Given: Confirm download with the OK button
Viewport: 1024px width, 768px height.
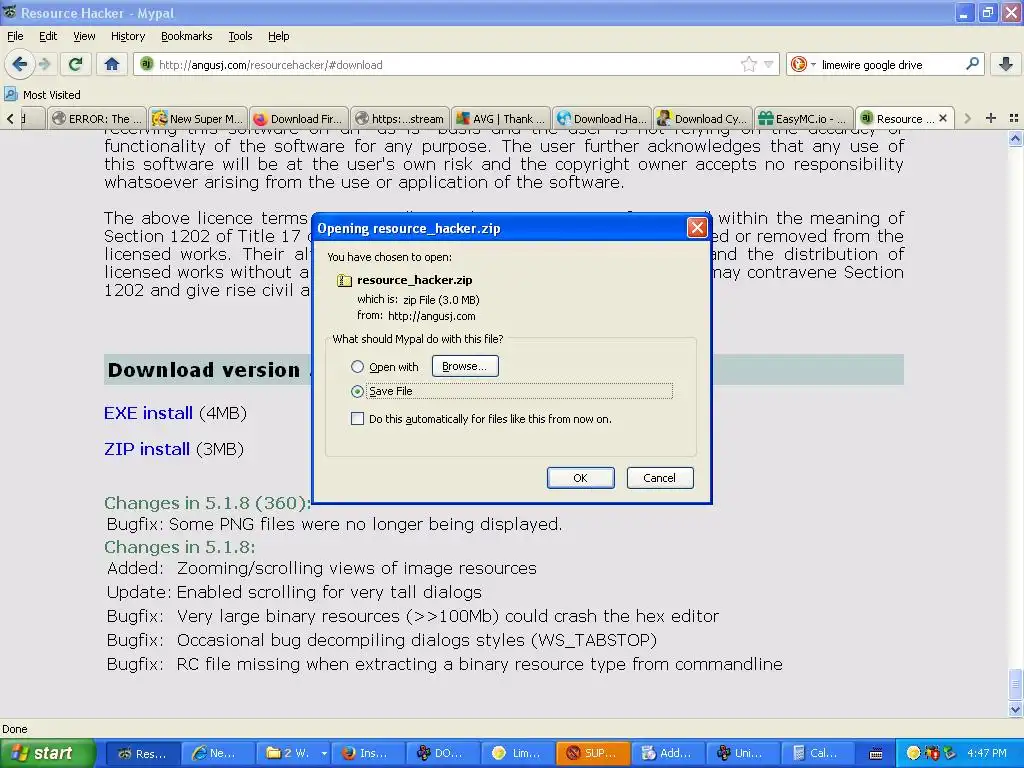Looking at the screenshot, I should (x=580, y=477).
